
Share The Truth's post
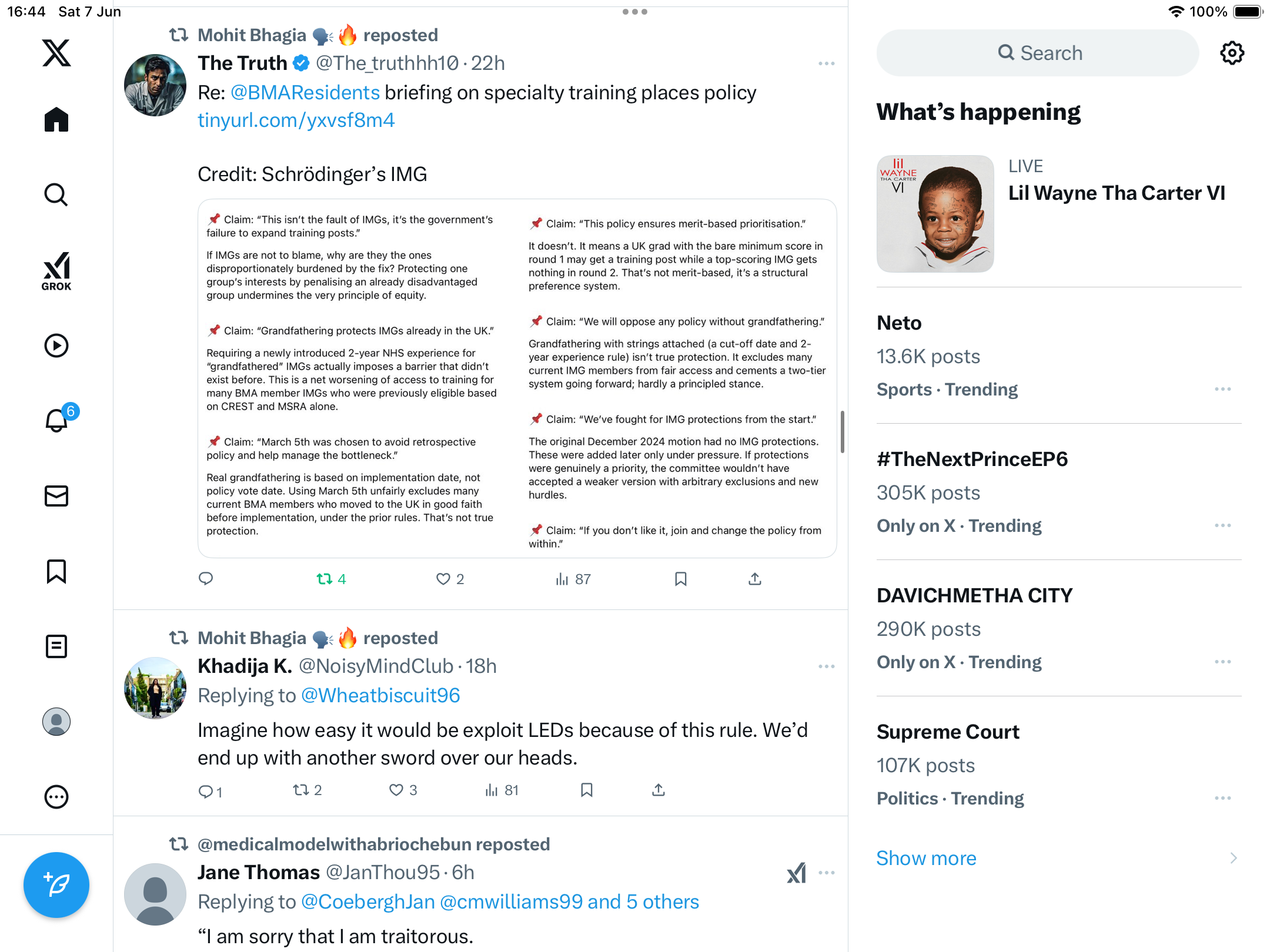point(755,579)
